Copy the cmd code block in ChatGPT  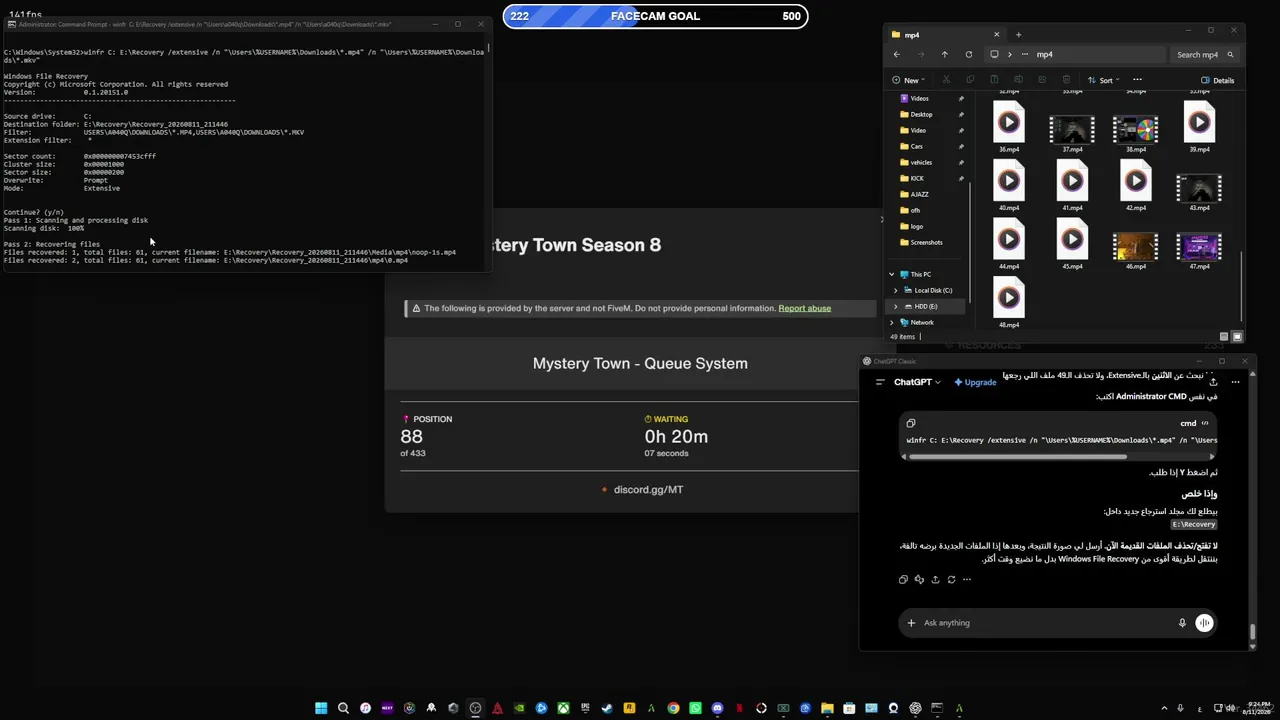click(911, 423)
